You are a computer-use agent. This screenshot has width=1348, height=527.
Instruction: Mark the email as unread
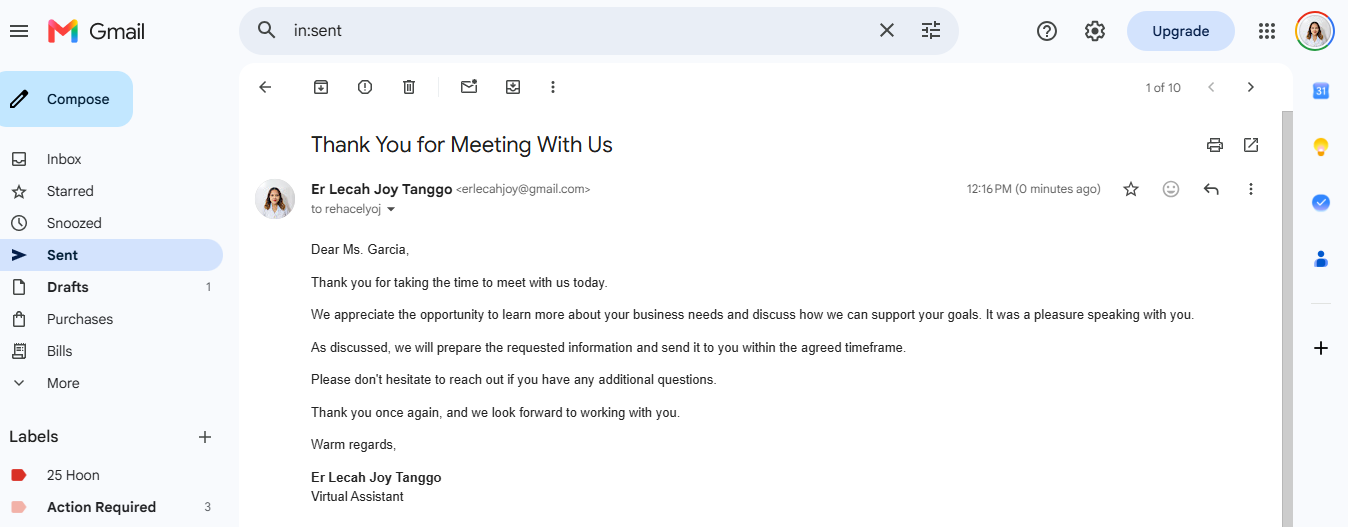click(x=469, y=87)
